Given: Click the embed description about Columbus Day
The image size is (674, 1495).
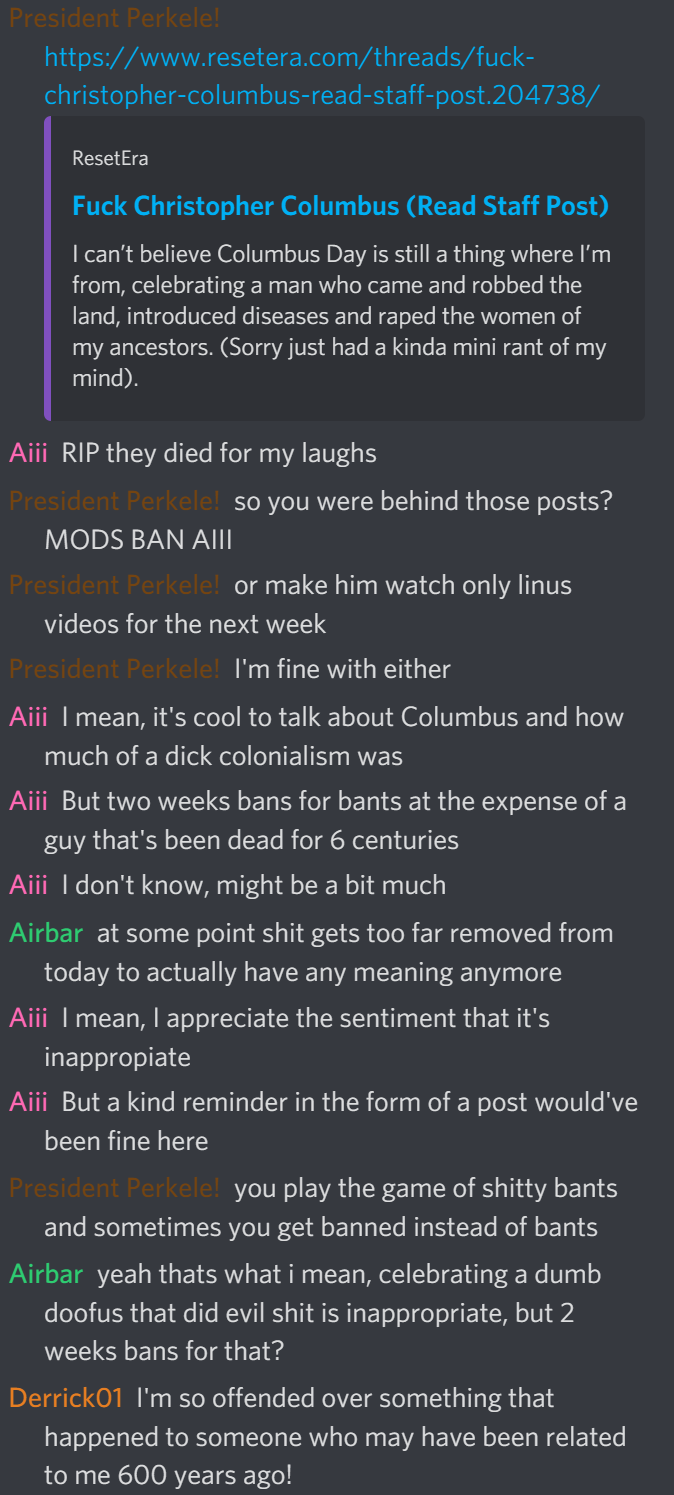Looking at the screenshot, I should [341, 316].
